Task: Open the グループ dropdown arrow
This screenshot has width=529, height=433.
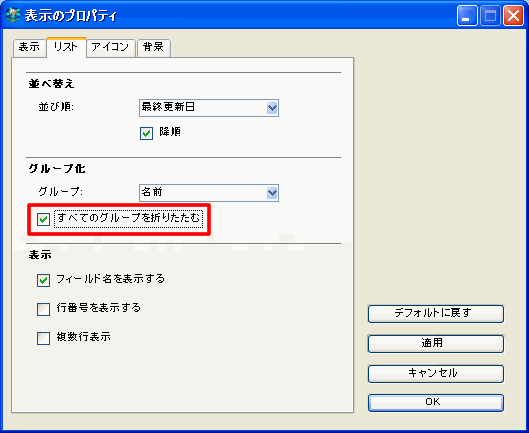Action: 272,193
